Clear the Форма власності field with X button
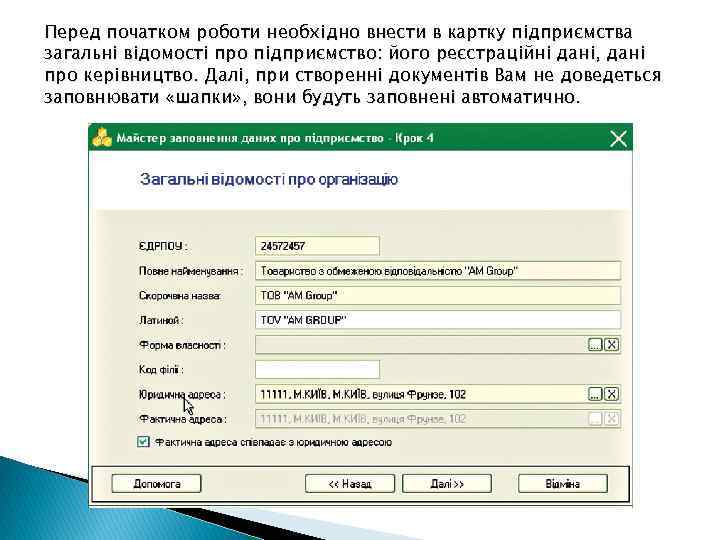The image size is (720, 540). 612,344
